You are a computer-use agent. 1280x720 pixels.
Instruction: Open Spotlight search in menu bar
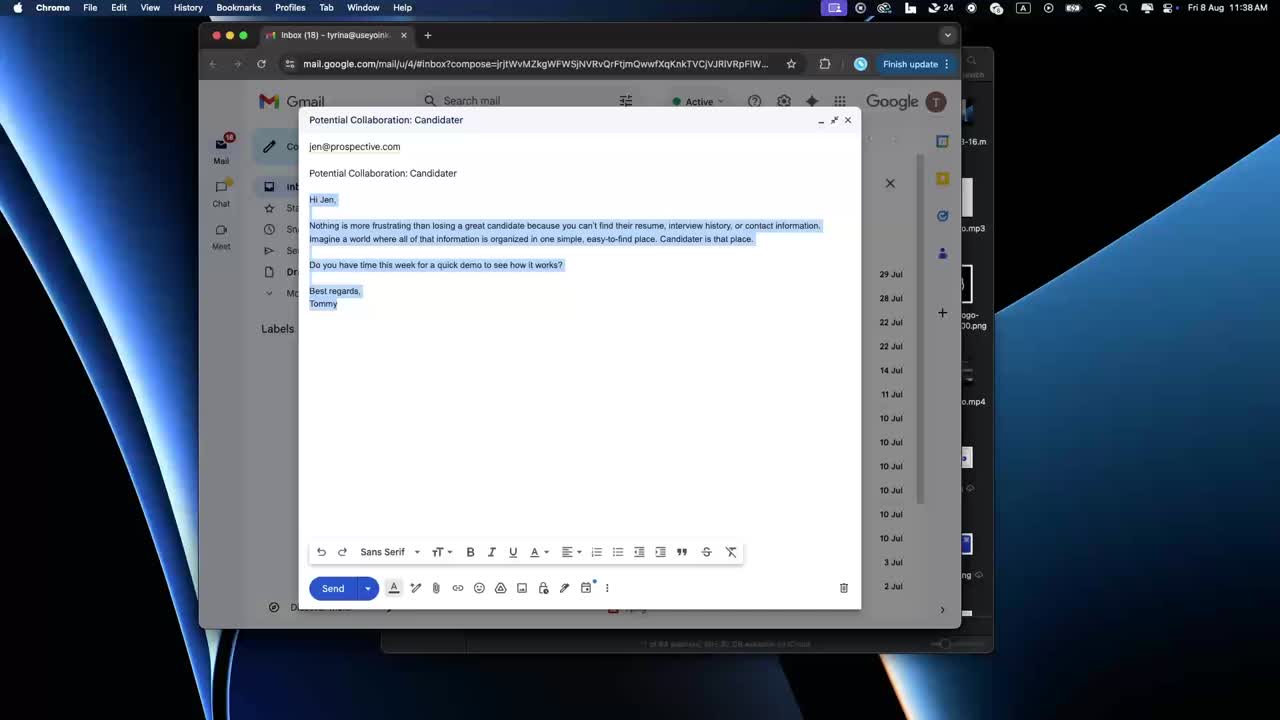(x=1124, y=7)
